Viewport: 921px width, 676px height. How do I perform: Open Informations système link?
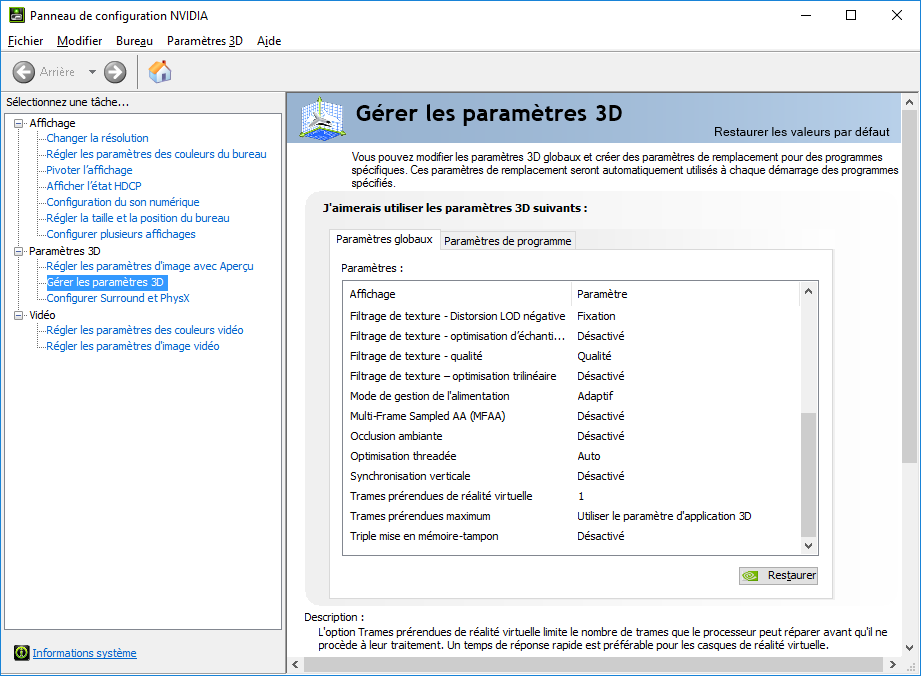point(84,653)
